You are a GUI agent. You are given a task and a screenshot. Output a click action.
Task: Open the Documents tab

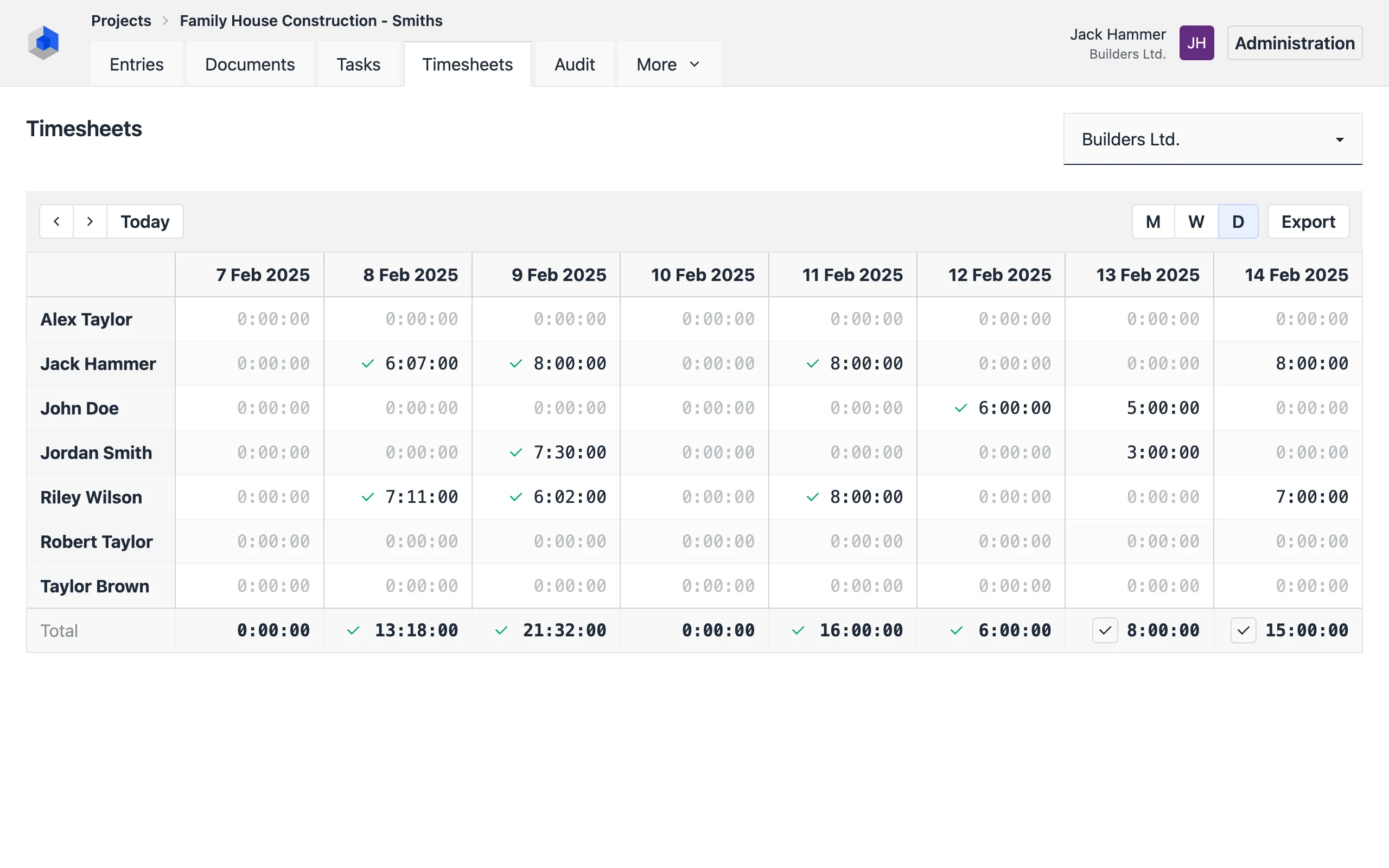pos(250,65)
